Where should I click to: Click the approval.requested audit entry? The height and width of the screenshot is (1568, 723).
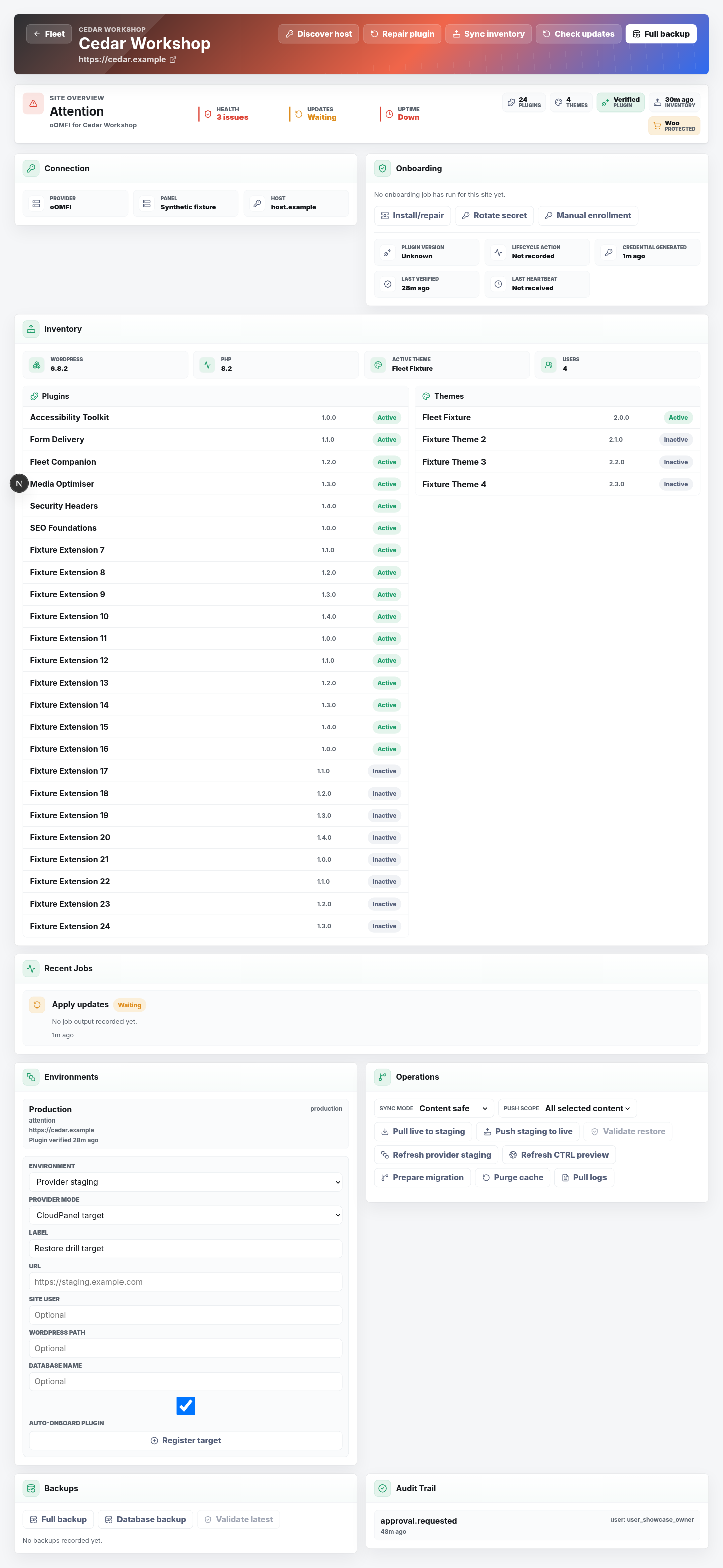pos(537,1525)
